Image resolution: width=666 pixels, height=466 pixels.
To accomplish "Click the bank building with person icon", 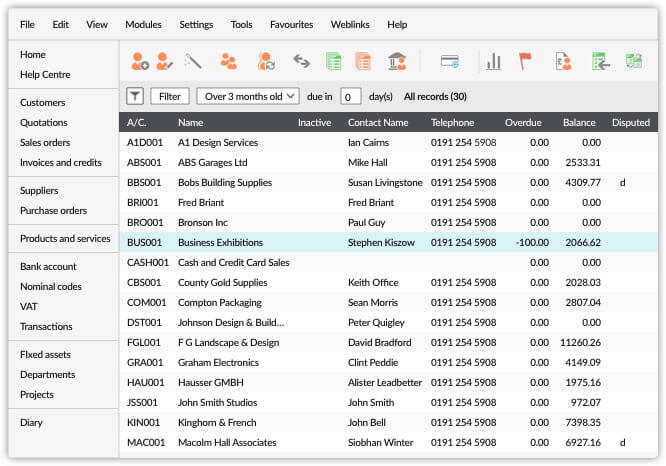I will point(397,62).
